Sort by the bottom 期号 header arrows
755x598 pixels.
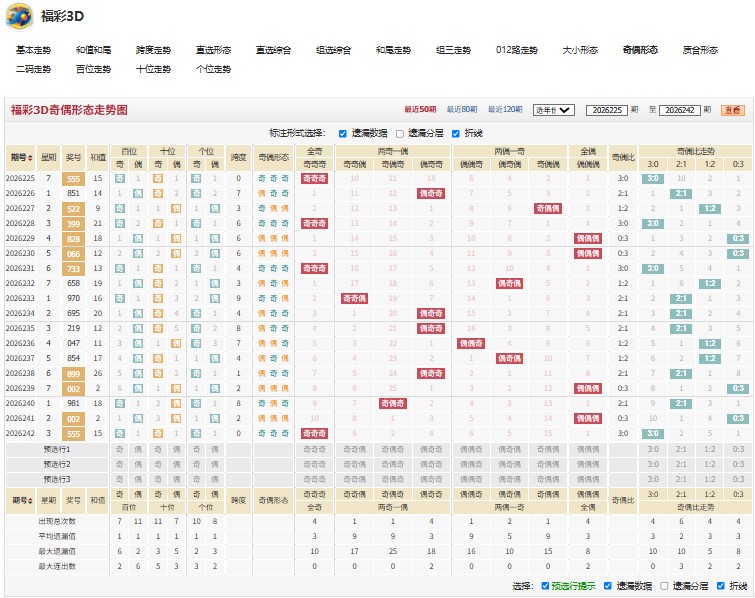point(31,501)
